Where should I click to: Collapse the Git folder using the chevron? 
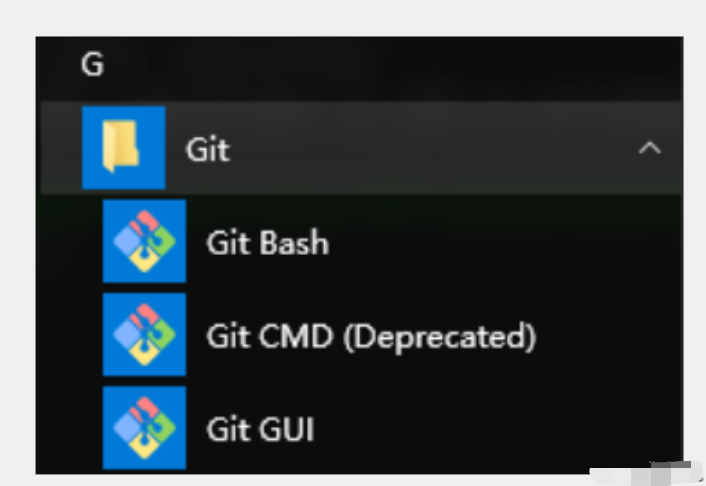click(x=649, y=148)
